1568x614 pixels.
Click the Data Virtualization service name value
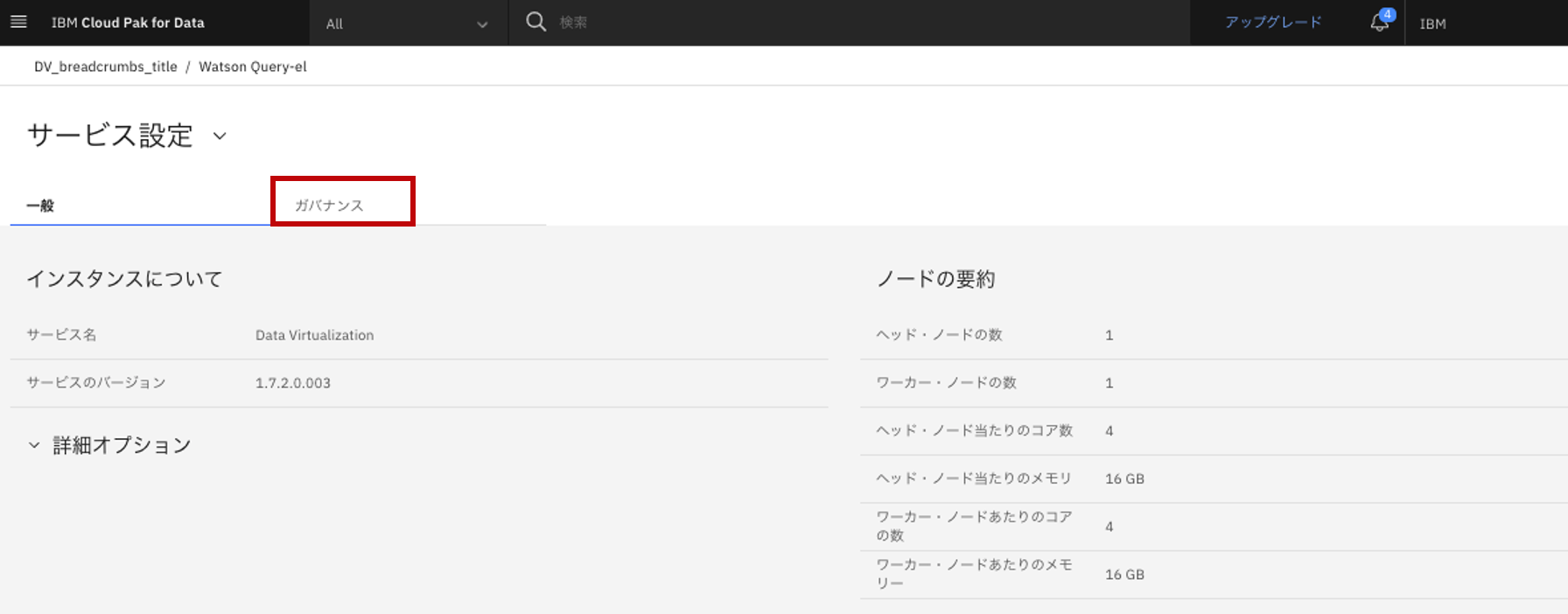[x=314, y=335]
